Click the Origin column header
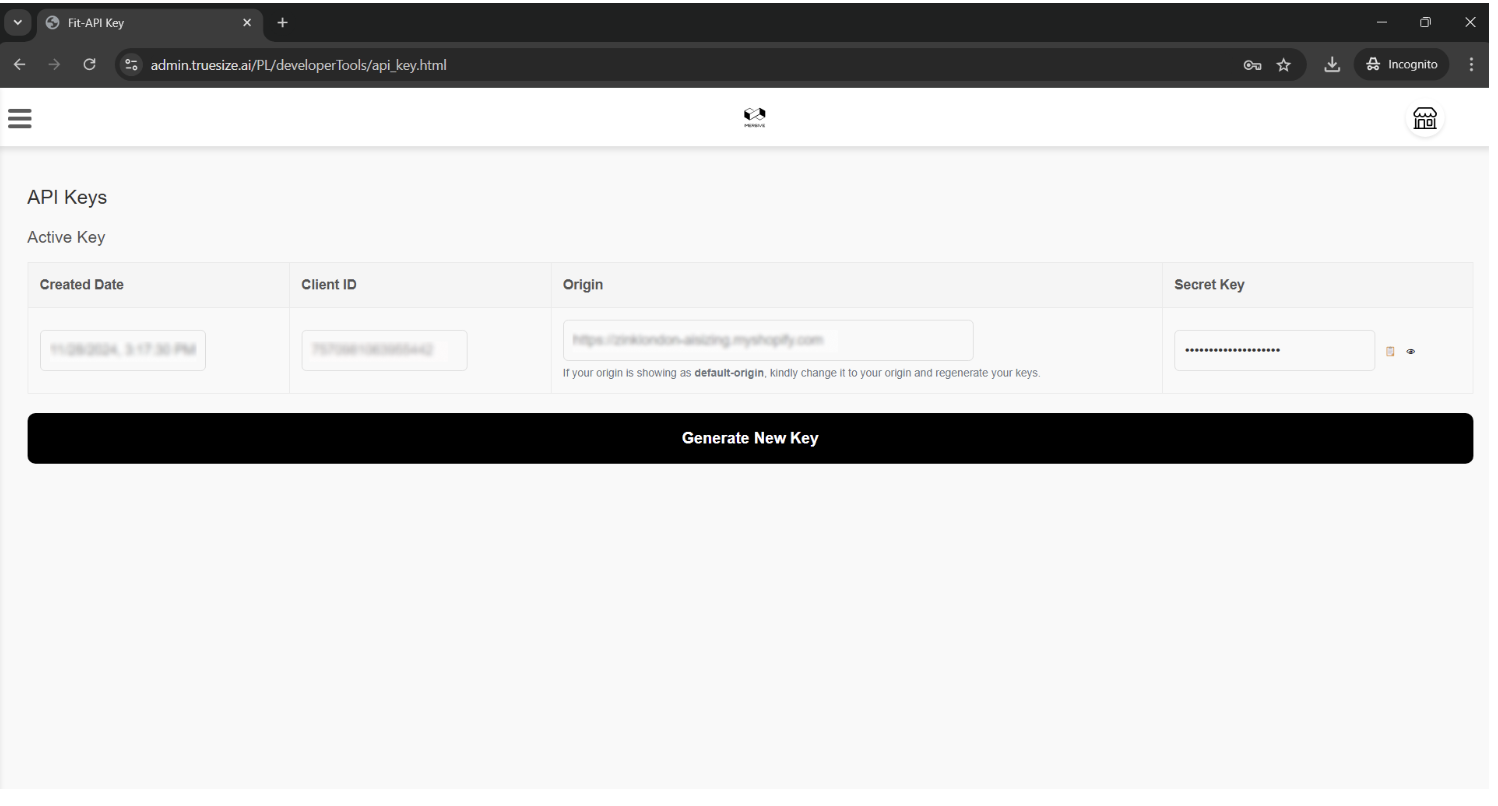1498x806 pixels. point(583,285)
